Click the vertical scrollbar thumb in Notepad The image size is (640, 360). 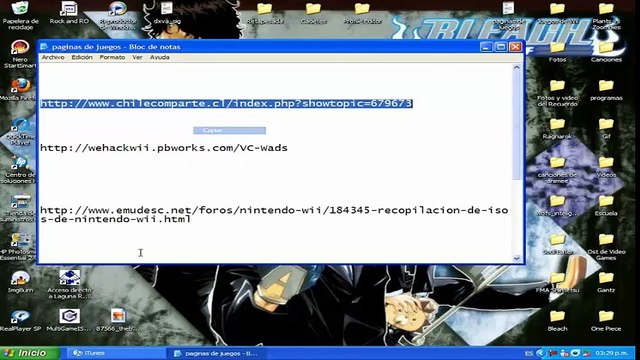517,126
